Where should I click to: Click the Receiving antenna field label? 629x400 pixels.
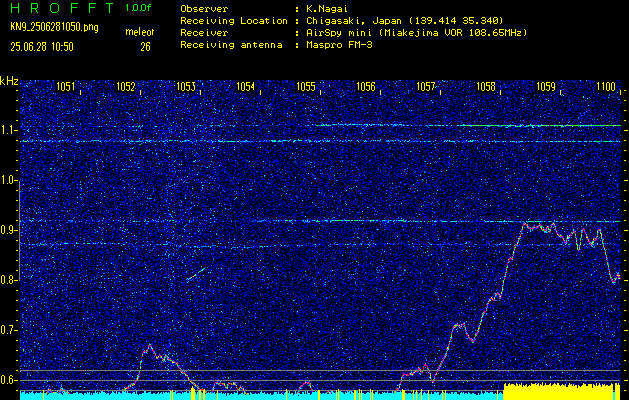click(231, 45)
